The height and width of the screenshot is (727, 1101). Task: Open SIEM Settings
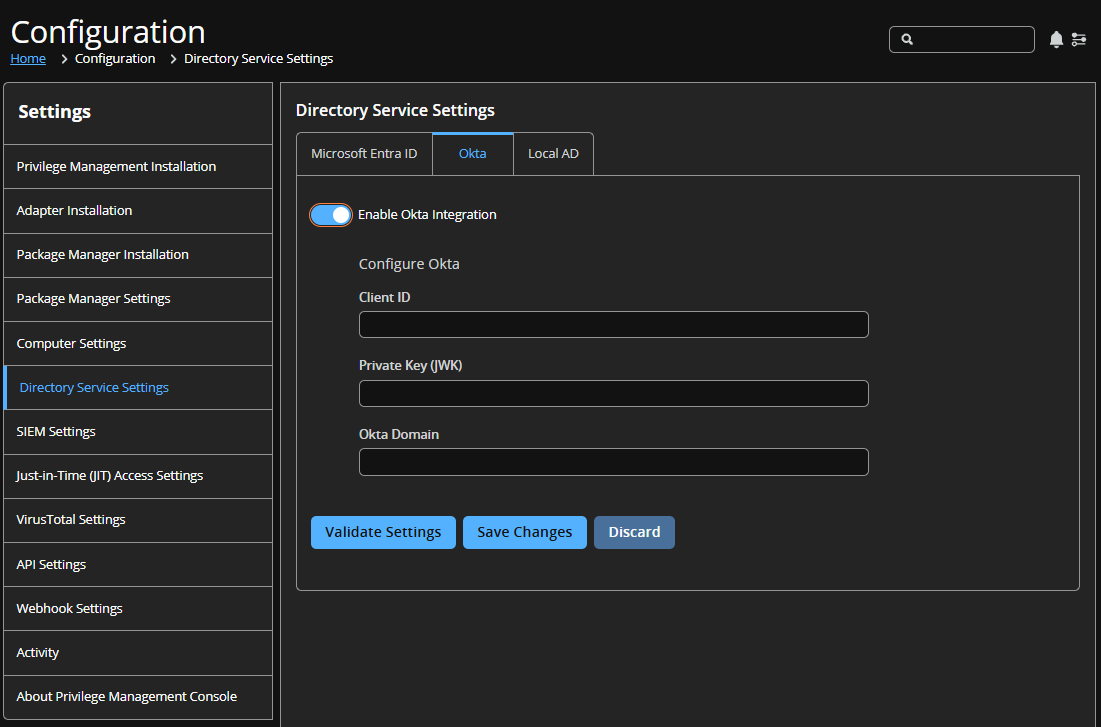138,432
